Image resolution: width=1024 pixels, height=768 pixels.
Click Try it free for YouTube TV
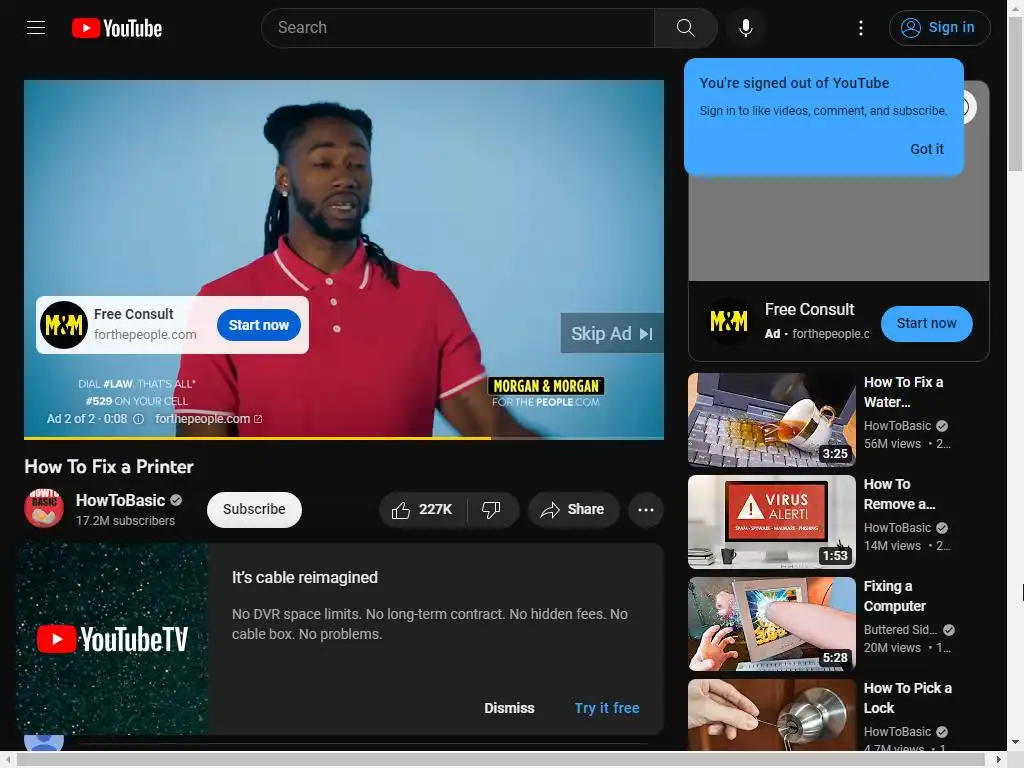[607, 708]
